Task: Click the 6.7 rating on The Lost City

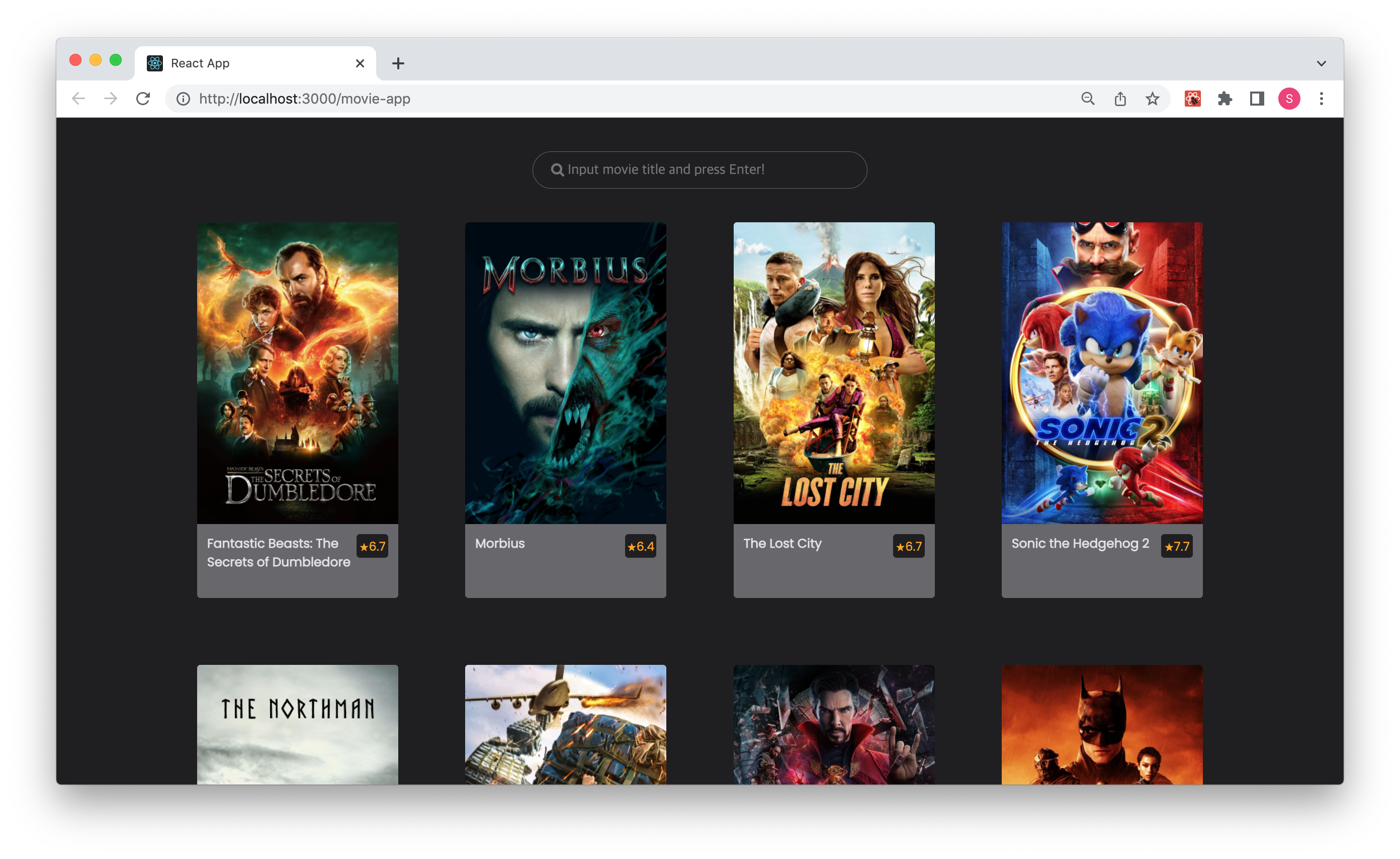Action: pyautogui.click(x=909, y=546)
